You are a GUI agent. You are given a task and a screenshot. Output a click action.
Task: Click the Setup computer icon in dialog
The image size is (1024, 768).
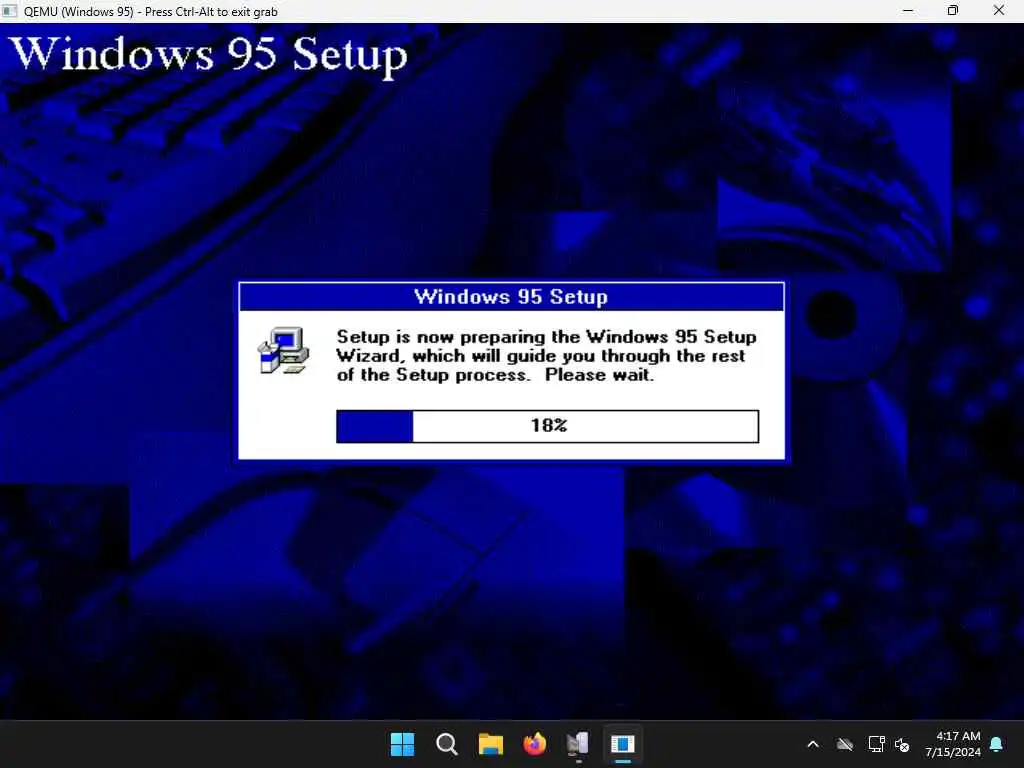pos(283,351)
